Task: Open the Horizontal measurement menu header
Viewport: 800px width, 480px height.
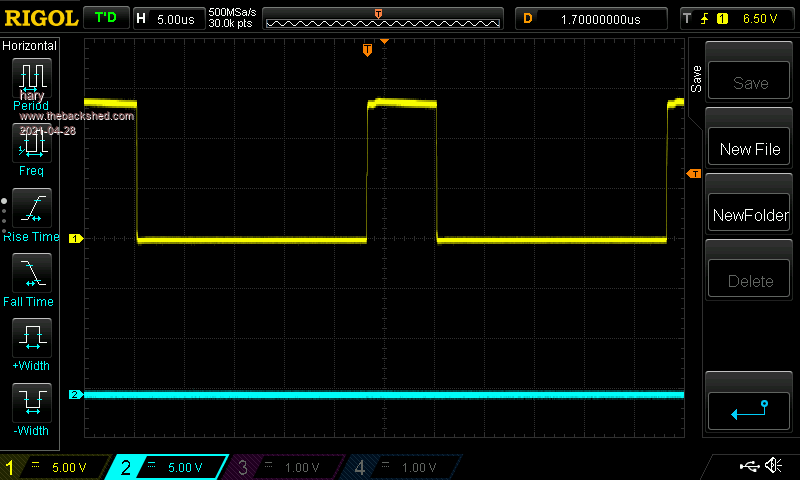Action: (x=30, y=46)
